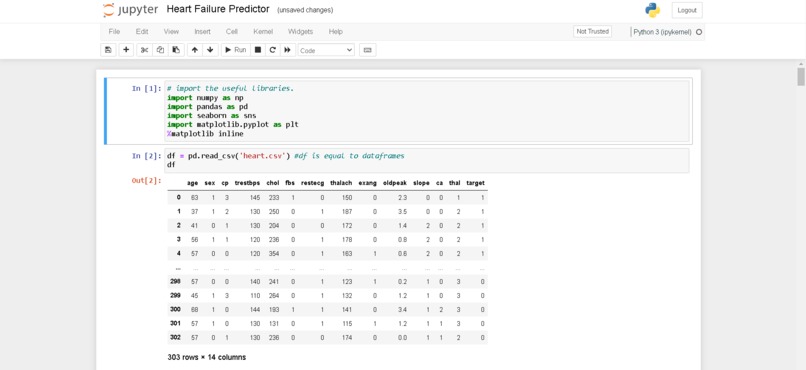Click row index 0 in dataframe
The width and height of the screenshot is (806, 370).
coord(179,197)
